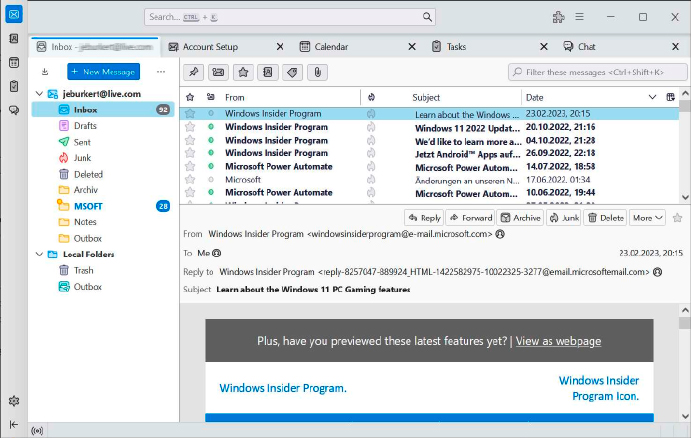Click the global search field
Viewport: 691px width, 438px height.
point(290,17)
